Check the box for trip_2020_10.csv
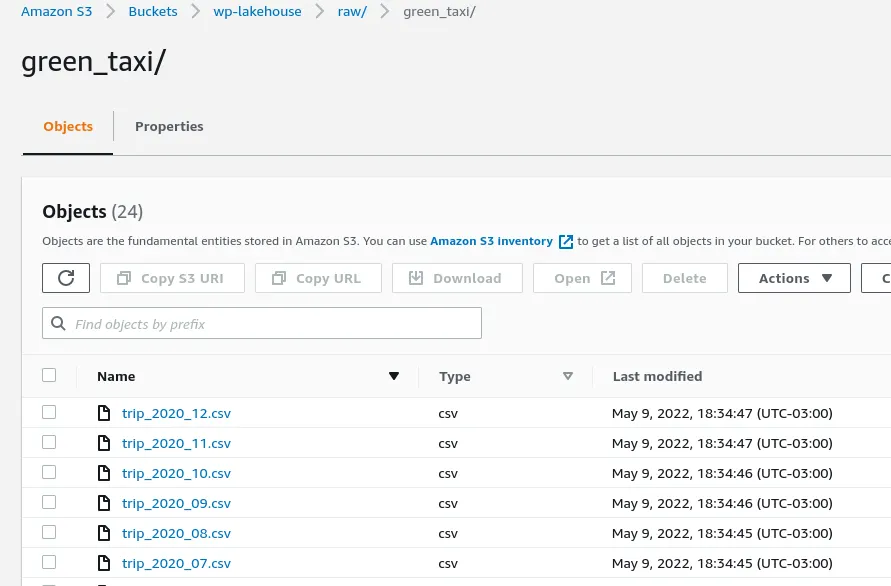 click(49, 472)
